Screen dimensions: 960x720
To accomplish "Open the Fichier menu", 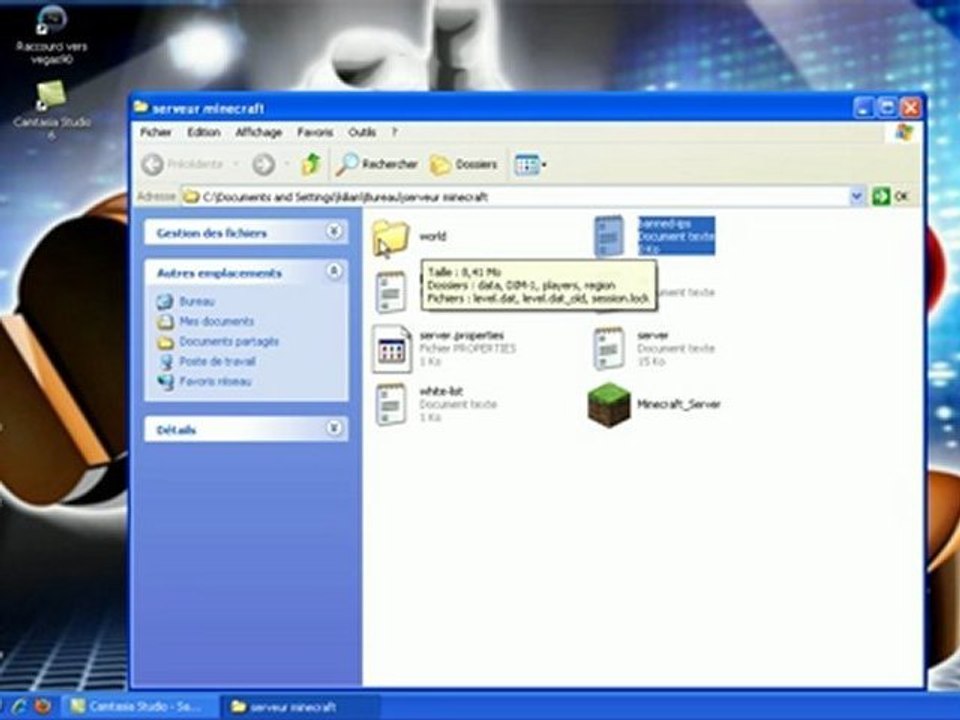I will pos(156,132).
